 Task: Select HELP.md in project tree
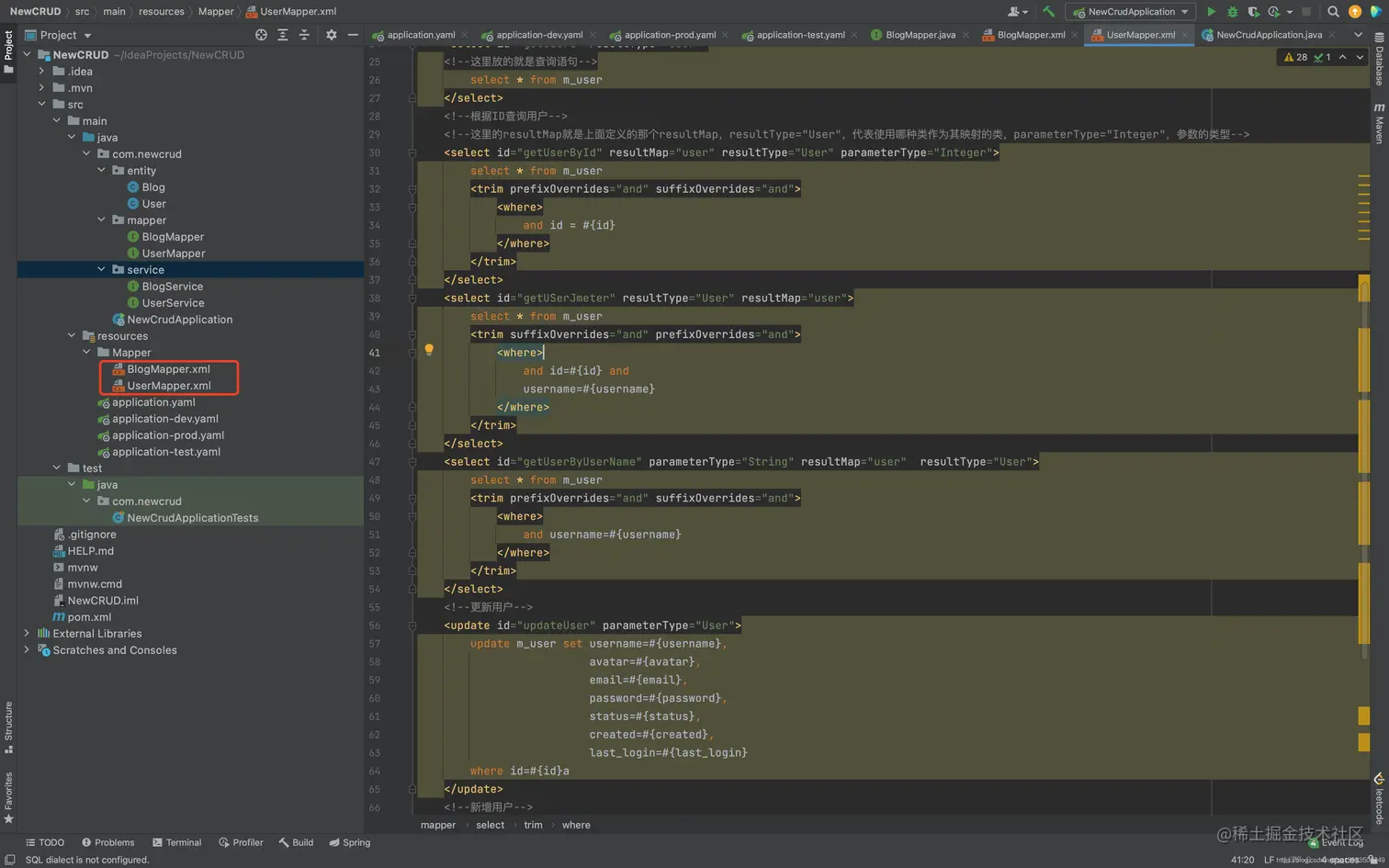90,550
